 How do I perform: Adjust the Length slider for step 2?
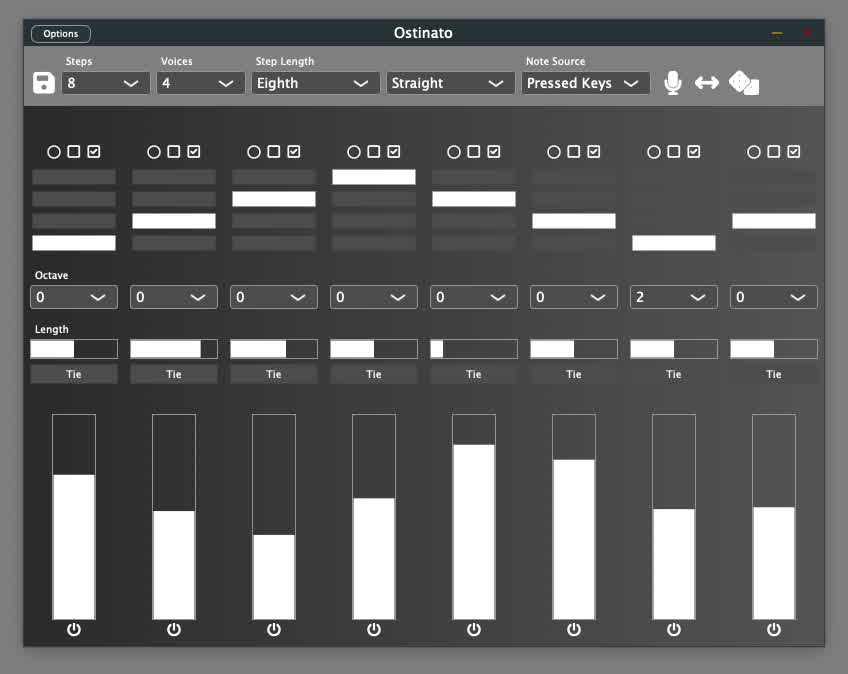point(174,349)
